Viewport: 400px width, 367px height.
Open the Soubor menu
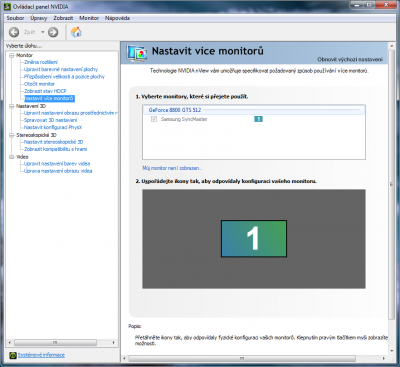15,18
